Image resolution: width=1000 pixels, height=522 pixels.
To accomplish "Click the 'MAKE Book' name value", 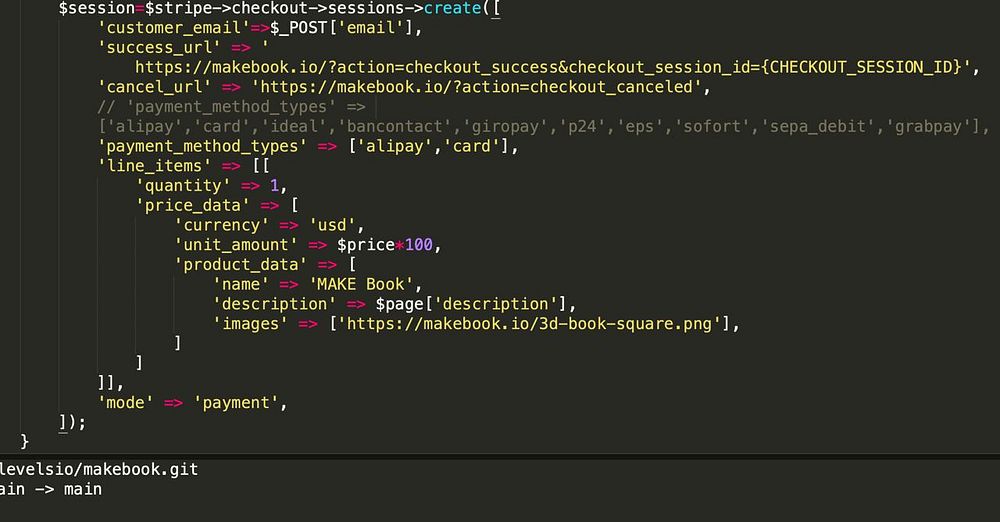I will click(361, 285).
